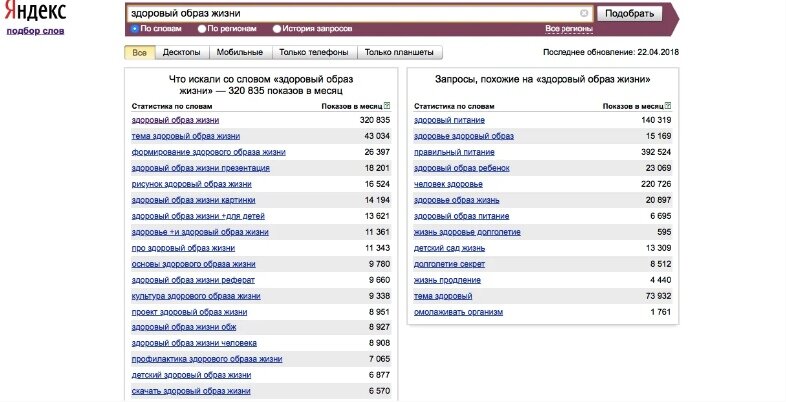
Task: Open help icon beside left 'Показов в месяц'
Action: tap(386, 106)
